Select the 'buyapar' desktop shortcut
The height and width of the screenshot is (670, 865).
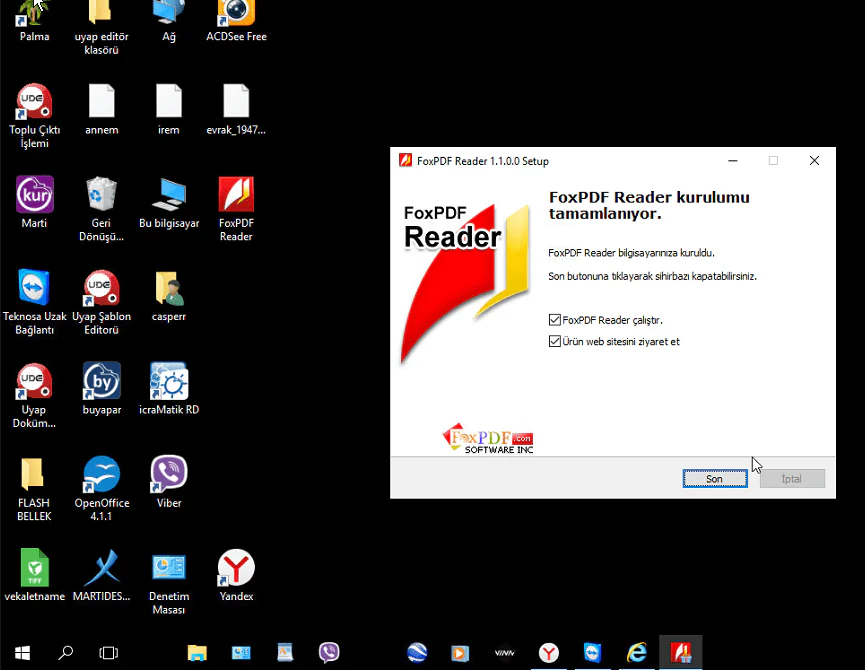pyautogui.click(x=102, y=389)
